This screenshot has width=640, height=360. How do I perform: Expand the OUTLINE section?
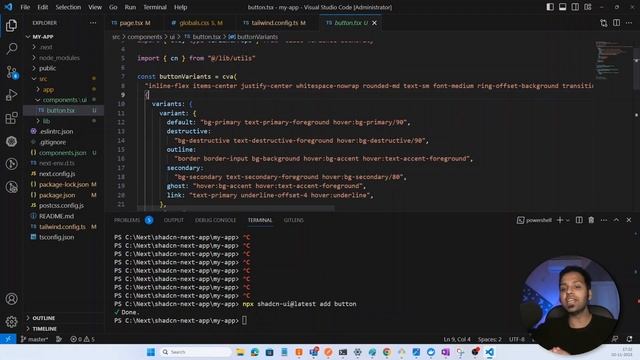click(x=44, y=318)
